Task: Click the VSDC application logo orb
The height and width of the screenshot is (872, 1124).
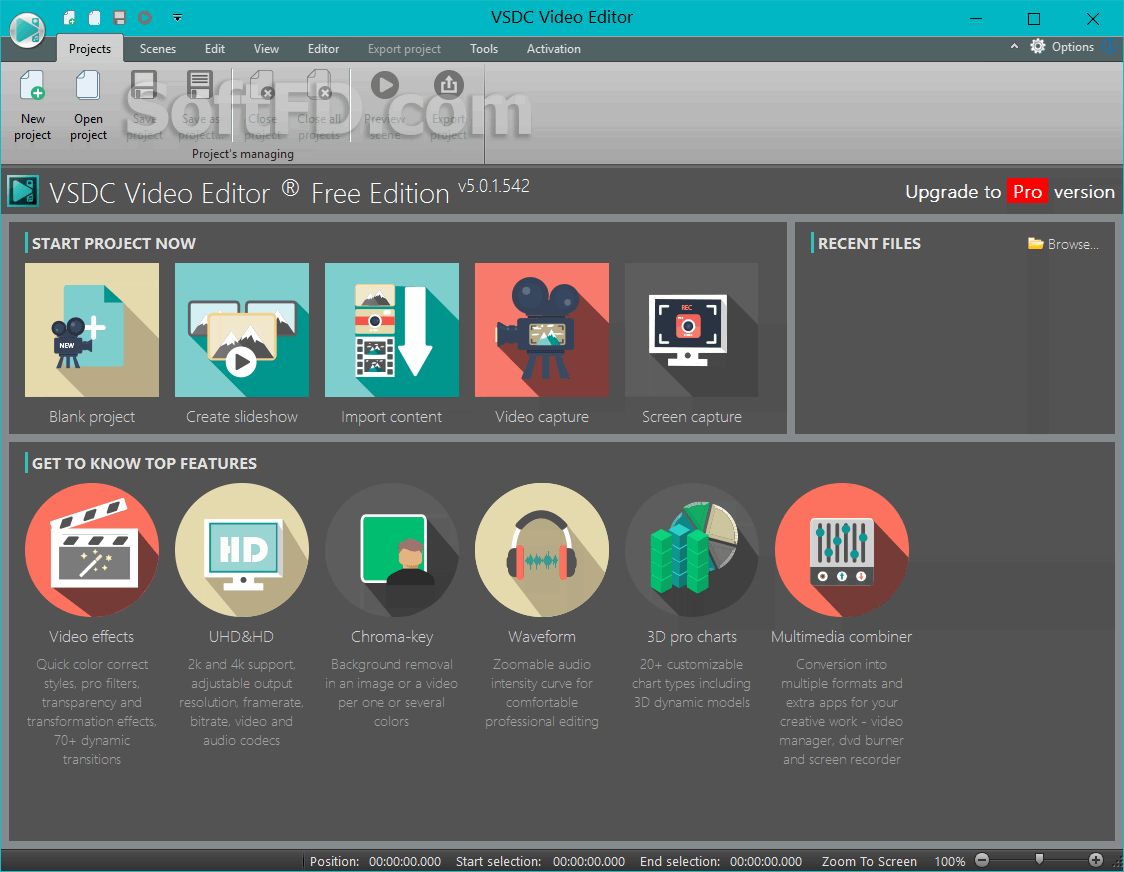Action: pos(27,29)
